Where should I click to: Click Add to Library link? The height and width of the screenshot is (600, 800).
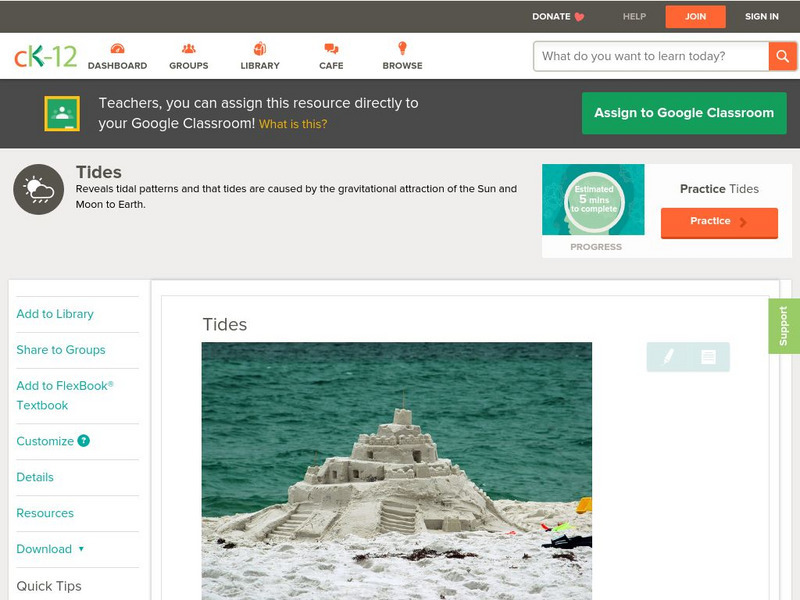point(55,314)
